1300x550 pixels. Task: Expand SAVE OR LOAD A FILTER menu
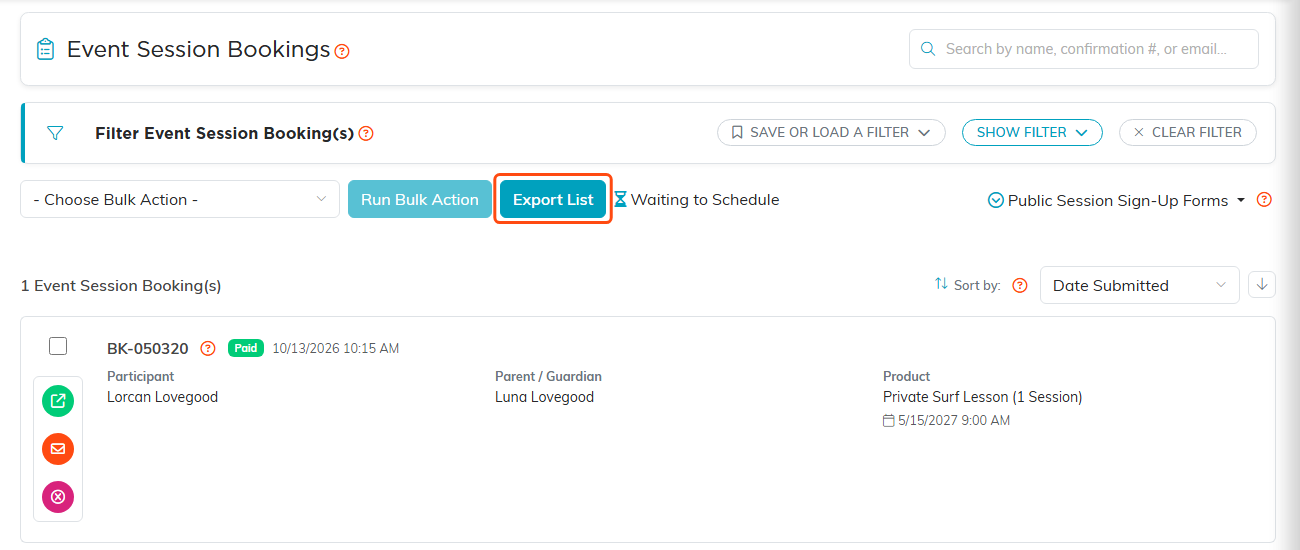tap(831, 132)
